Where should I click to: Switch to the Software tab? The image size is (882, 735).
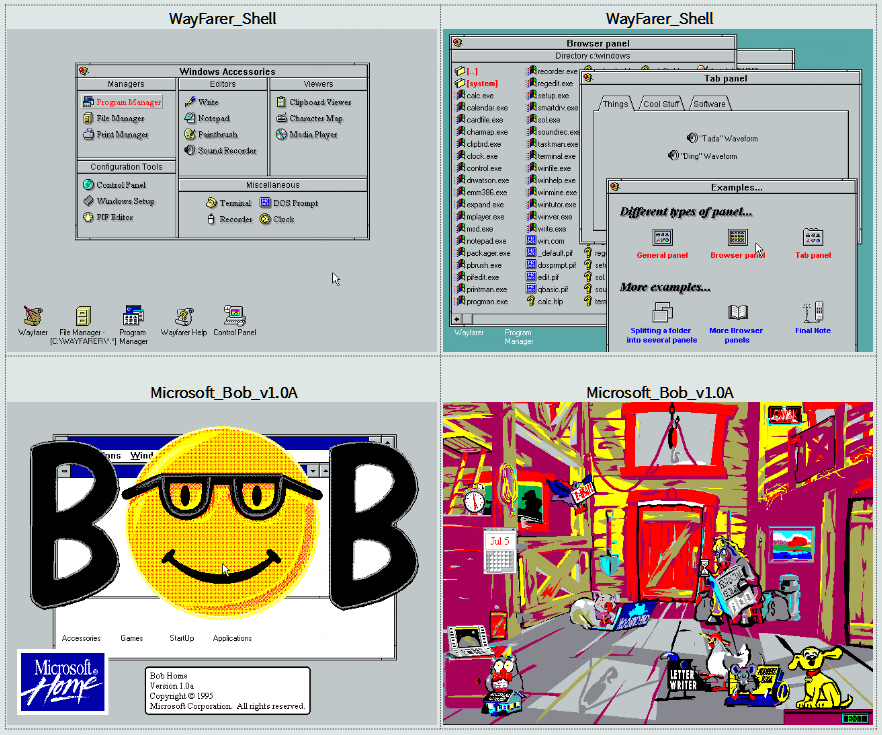point(709,103)
